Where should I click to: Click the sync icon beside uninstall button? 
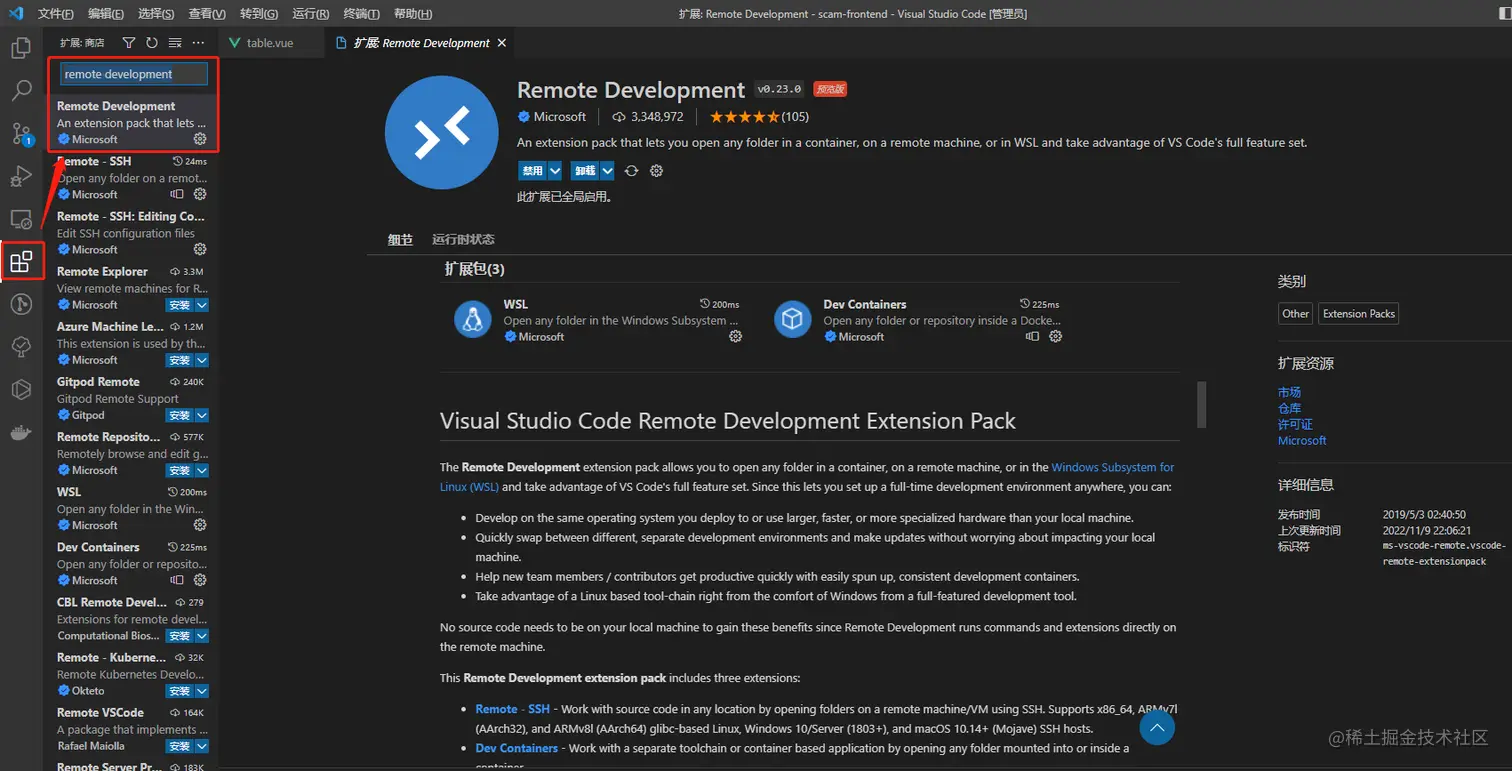pyautogui.click(x=631, y=171)
